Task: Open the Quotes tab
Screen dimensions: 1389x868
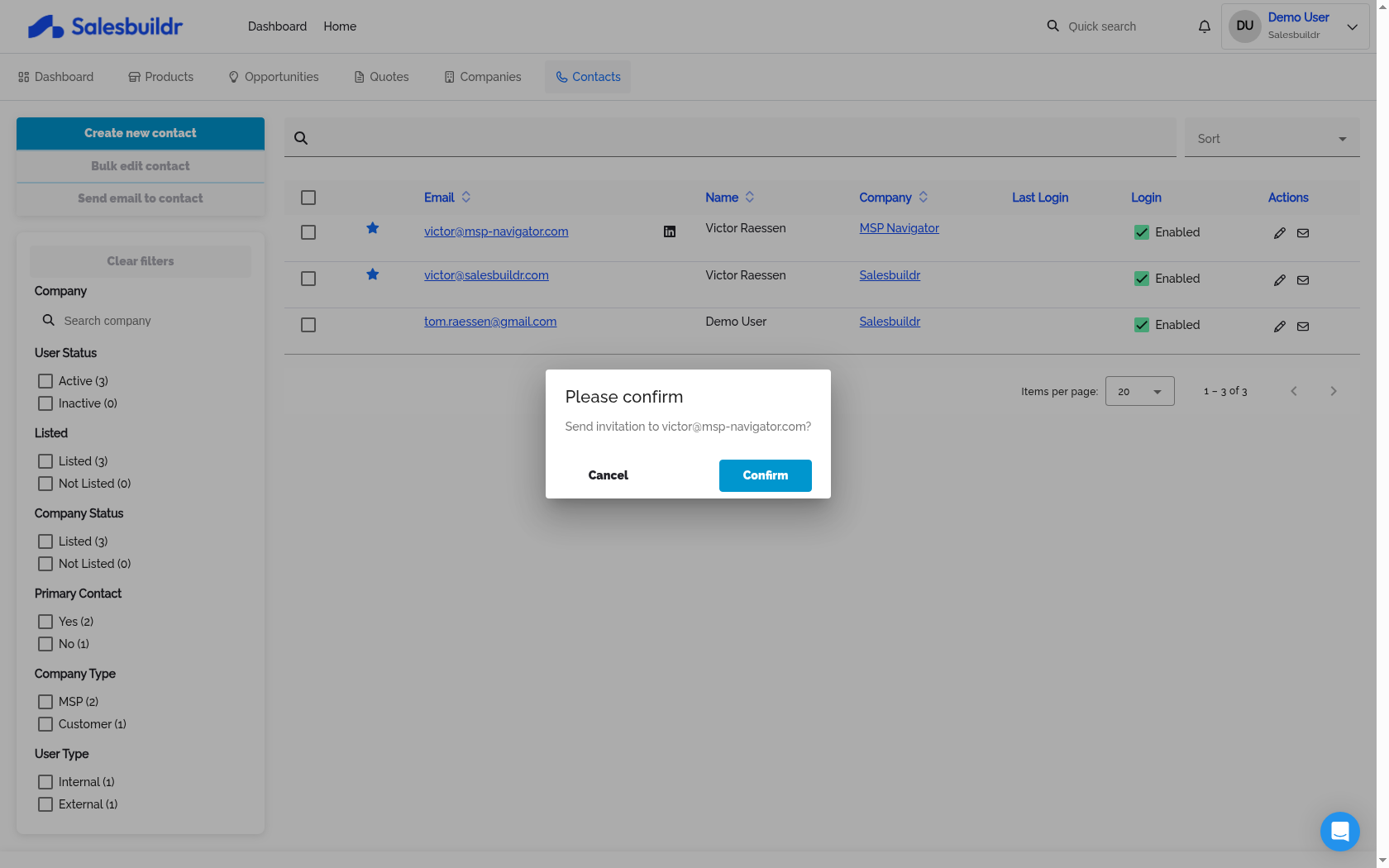Action: (382, 77)
